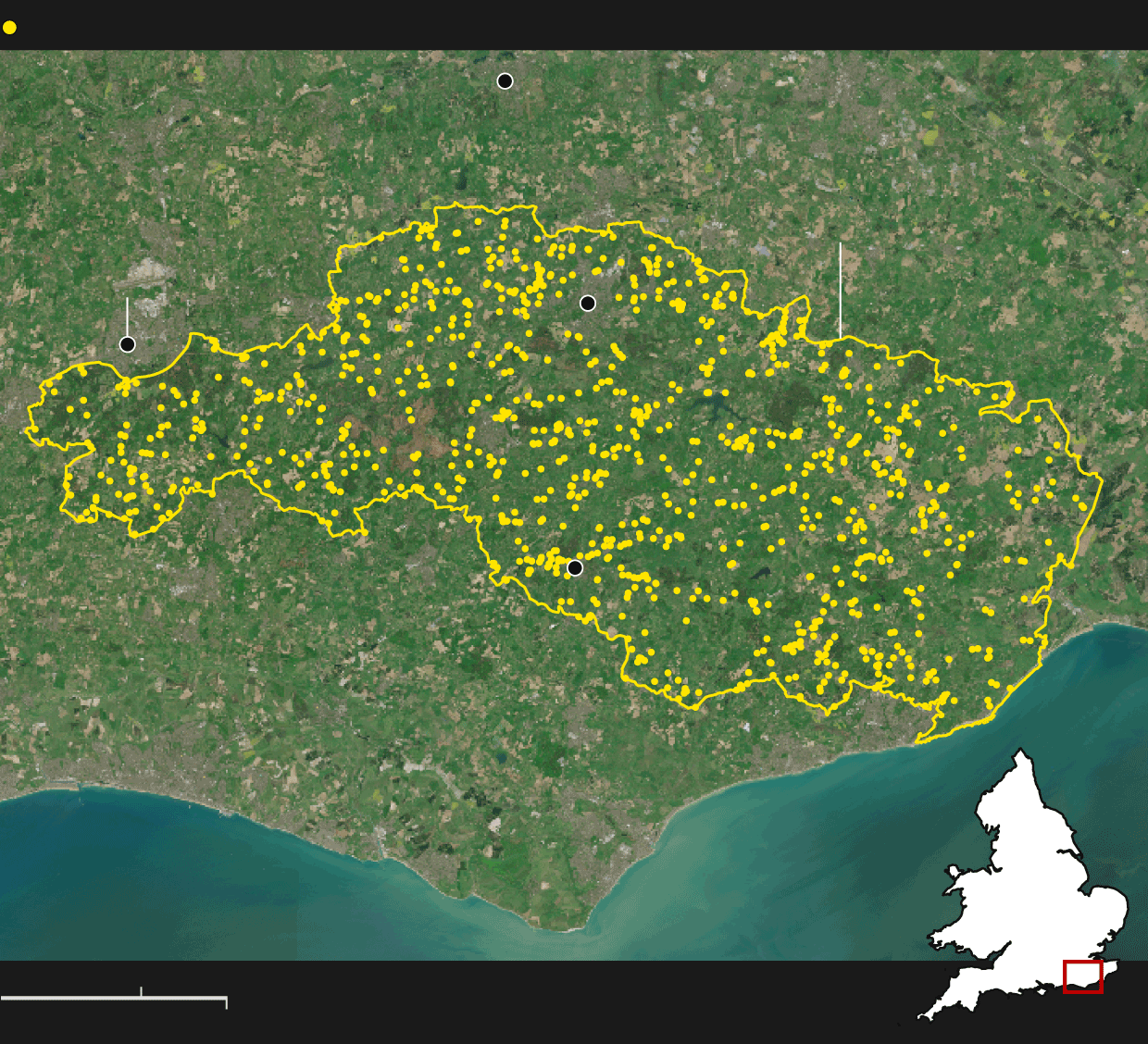The height and width of the screenshot is (1044, 1148).
Task: Click the yellow legend dot in the header
Action: (9, 28)
